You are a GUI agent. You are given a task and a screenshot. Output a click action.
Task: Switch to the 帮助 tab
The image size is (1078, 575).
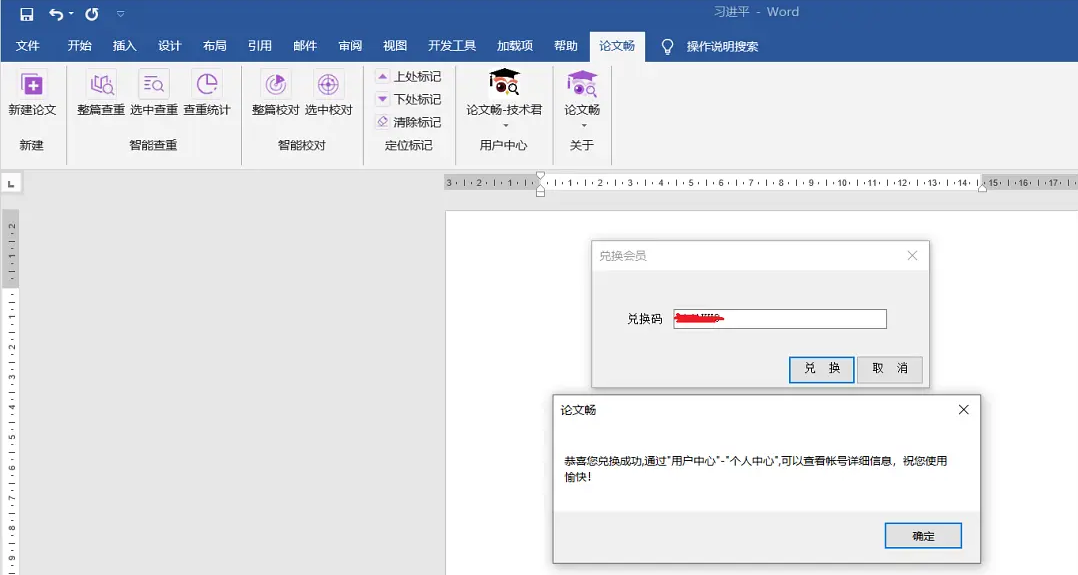point(565,46)
